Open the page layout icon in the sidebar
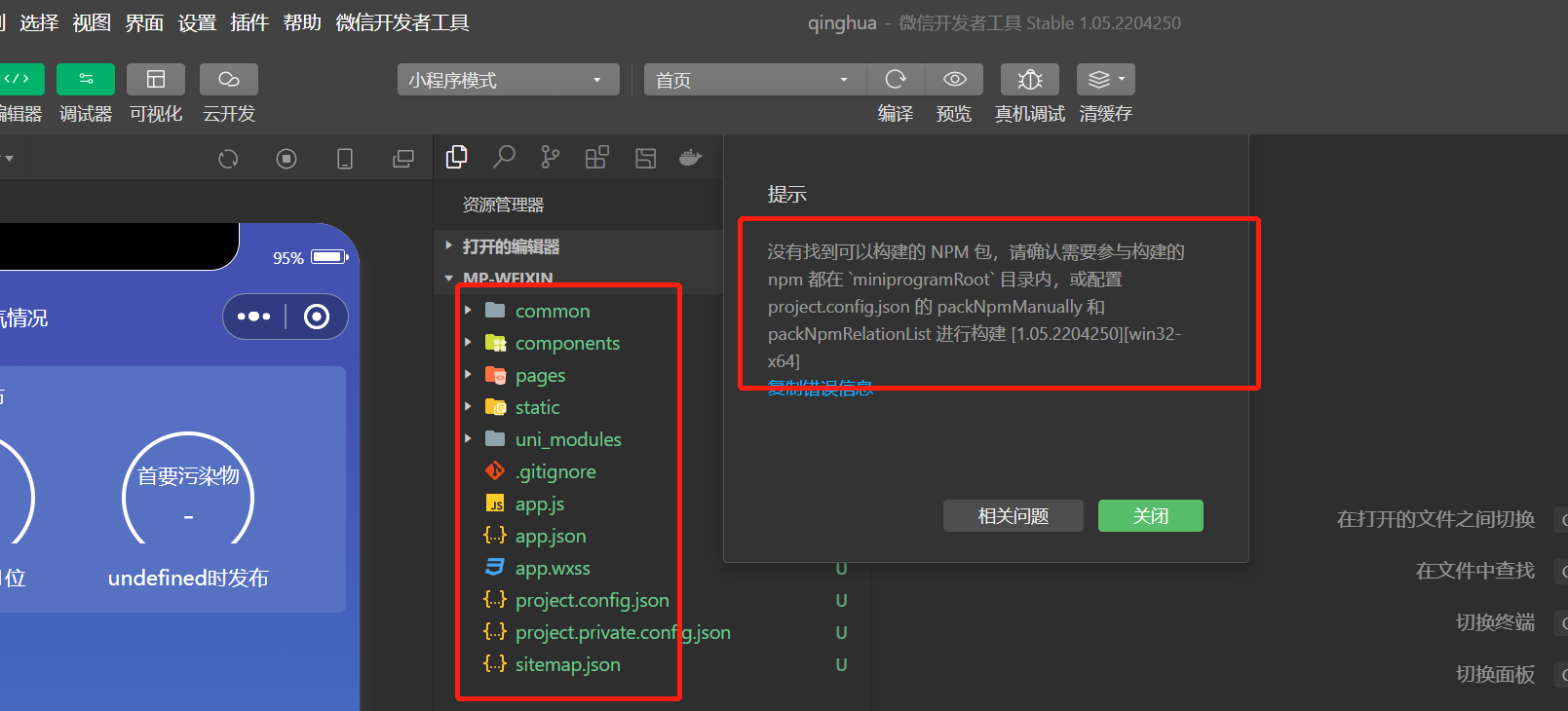 point(645,158)
